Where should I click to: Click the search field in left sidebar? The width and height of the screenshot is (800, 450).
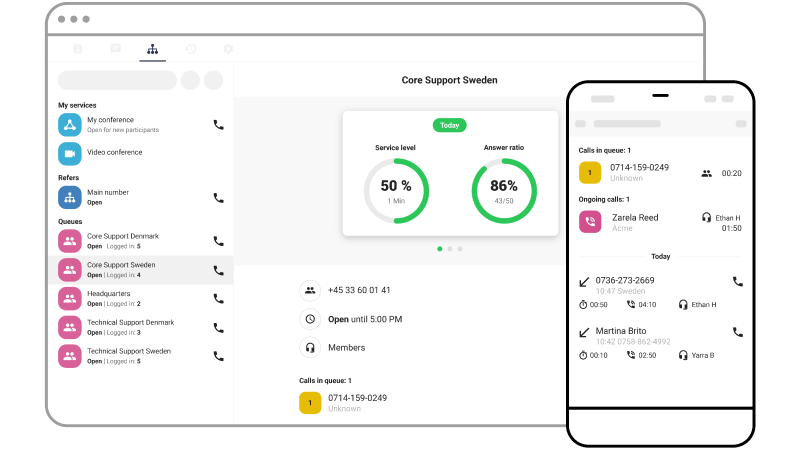tap(117, 80)
